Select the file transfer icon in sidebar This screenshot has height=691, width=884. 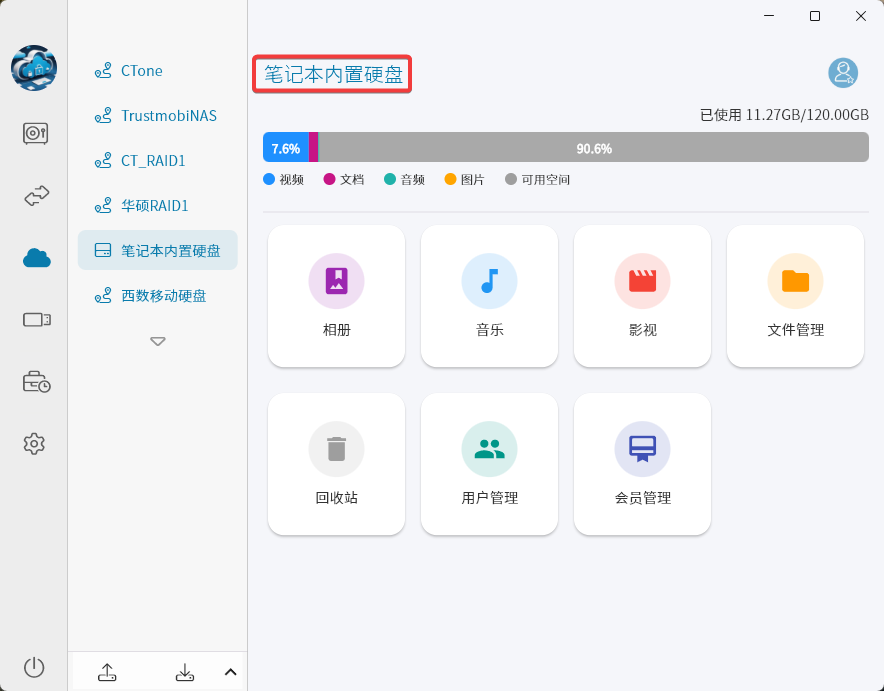(35, 196)
